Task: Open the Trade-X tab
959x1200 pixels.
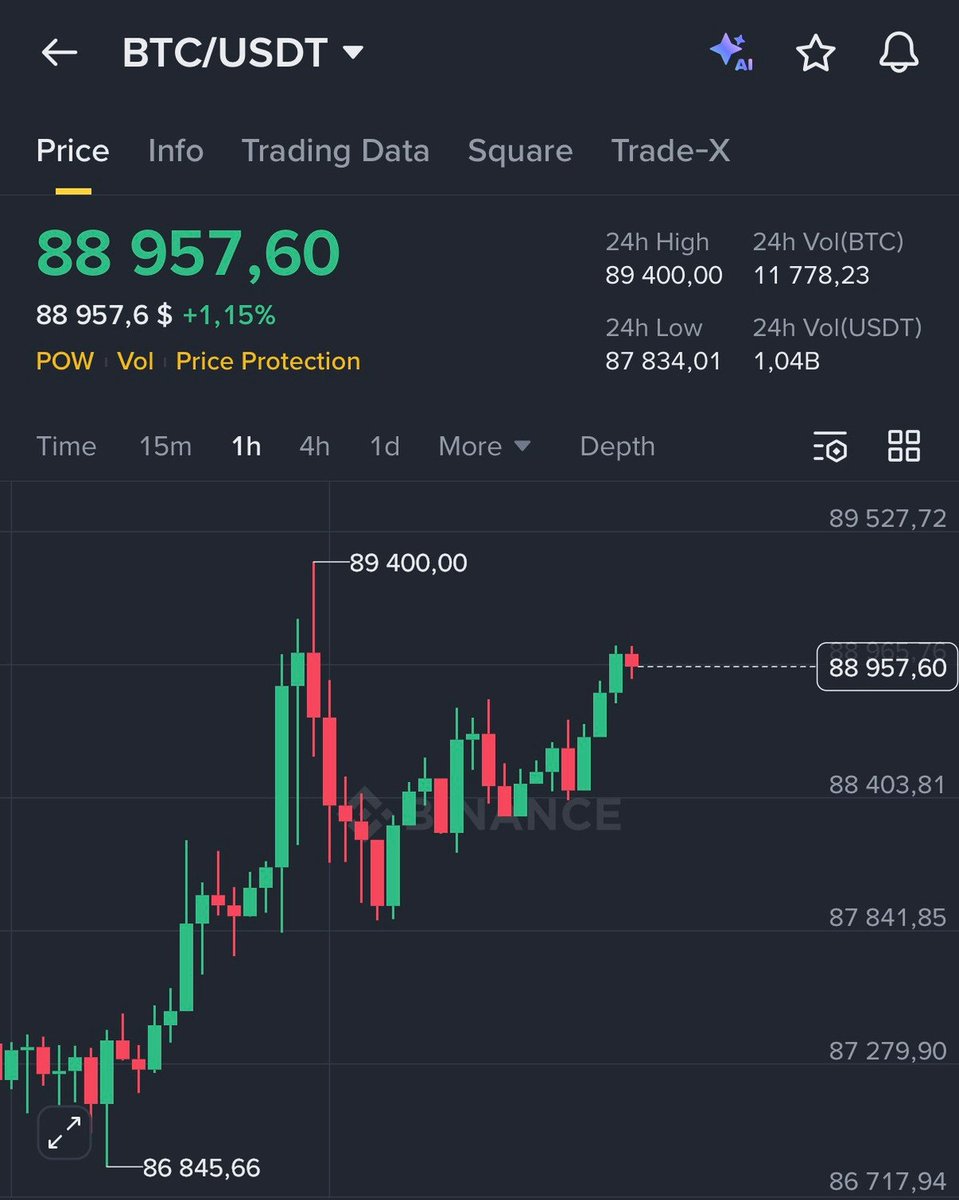Action: 670,151
